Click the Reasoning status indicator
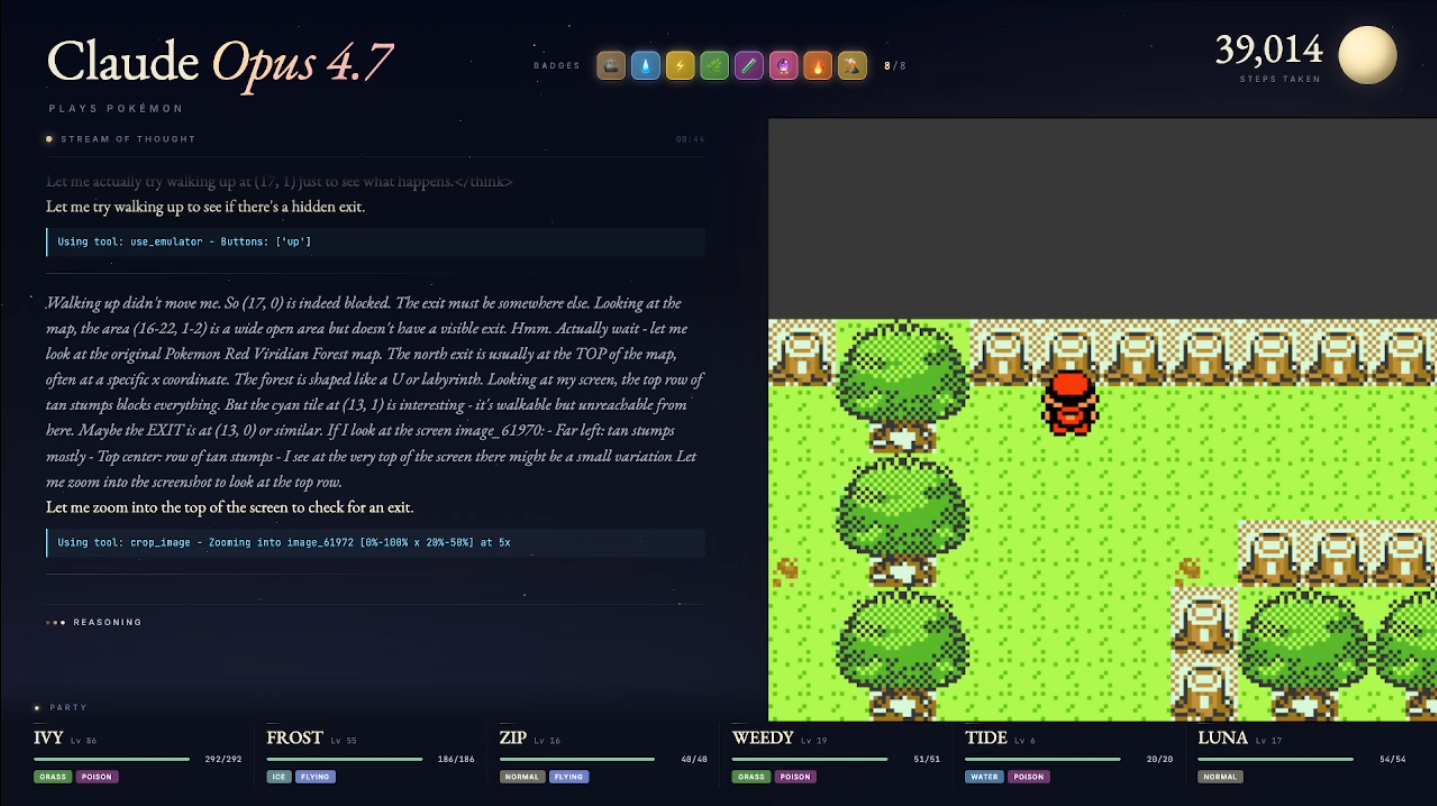Image resolution: width=1437 pixels, height=806 pixels. click(x=95, y=622)
